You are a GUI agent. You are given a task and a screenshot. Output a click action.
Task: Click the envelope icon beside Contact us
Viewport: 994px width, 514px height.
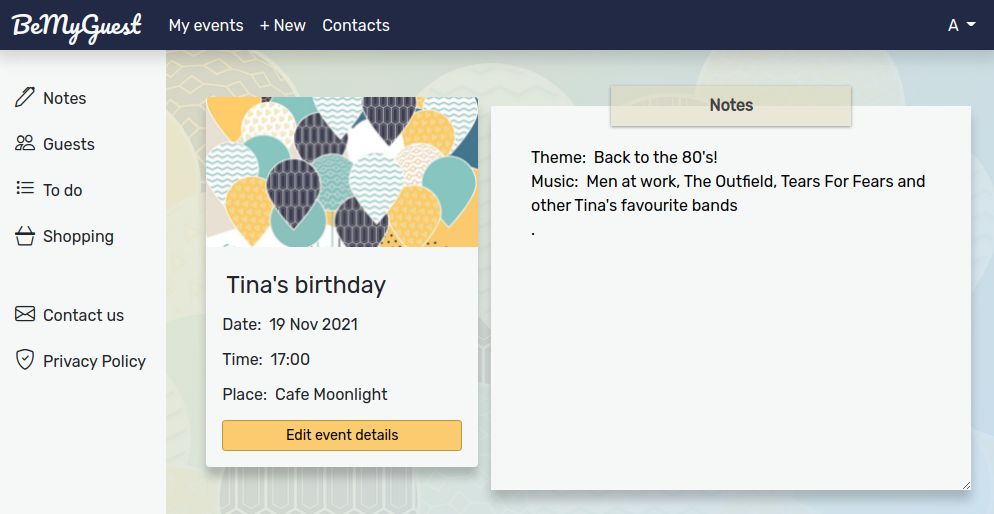25,314
